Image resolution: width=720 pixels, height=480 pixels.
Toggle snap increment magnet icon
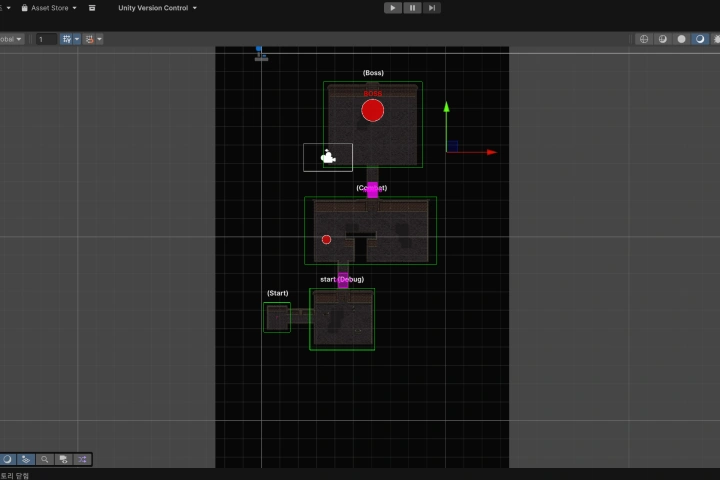click(x=90, y=39)
